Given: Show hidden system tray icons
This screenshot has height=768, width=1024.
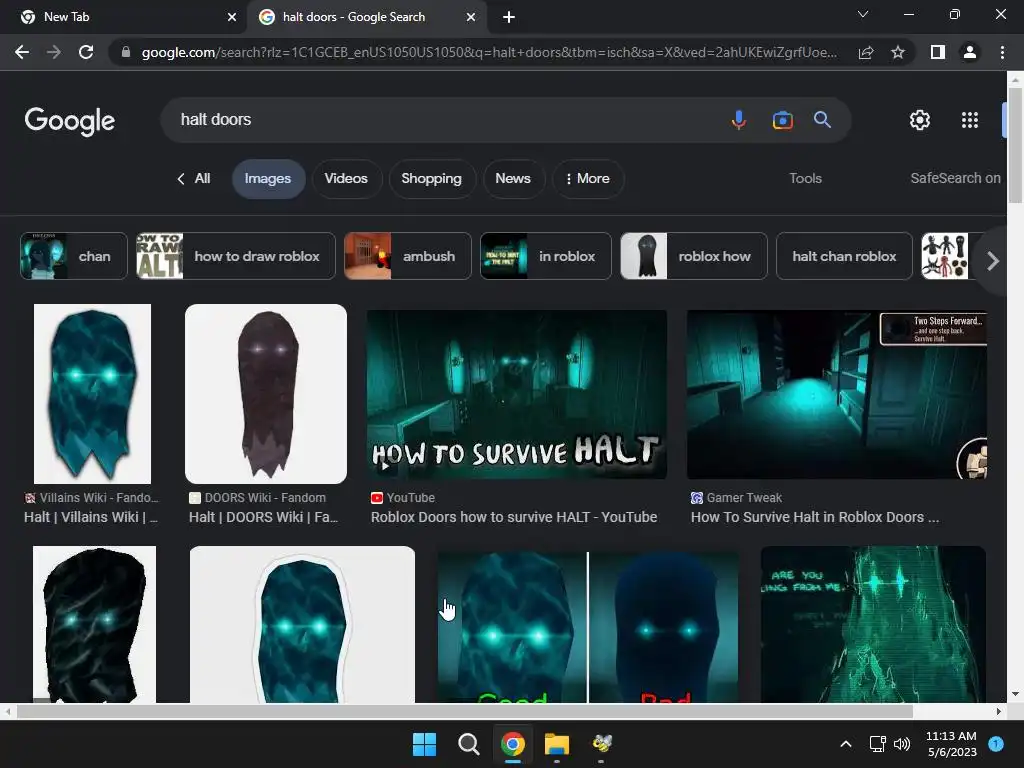Looking at the screenshot, I should 846,744.
